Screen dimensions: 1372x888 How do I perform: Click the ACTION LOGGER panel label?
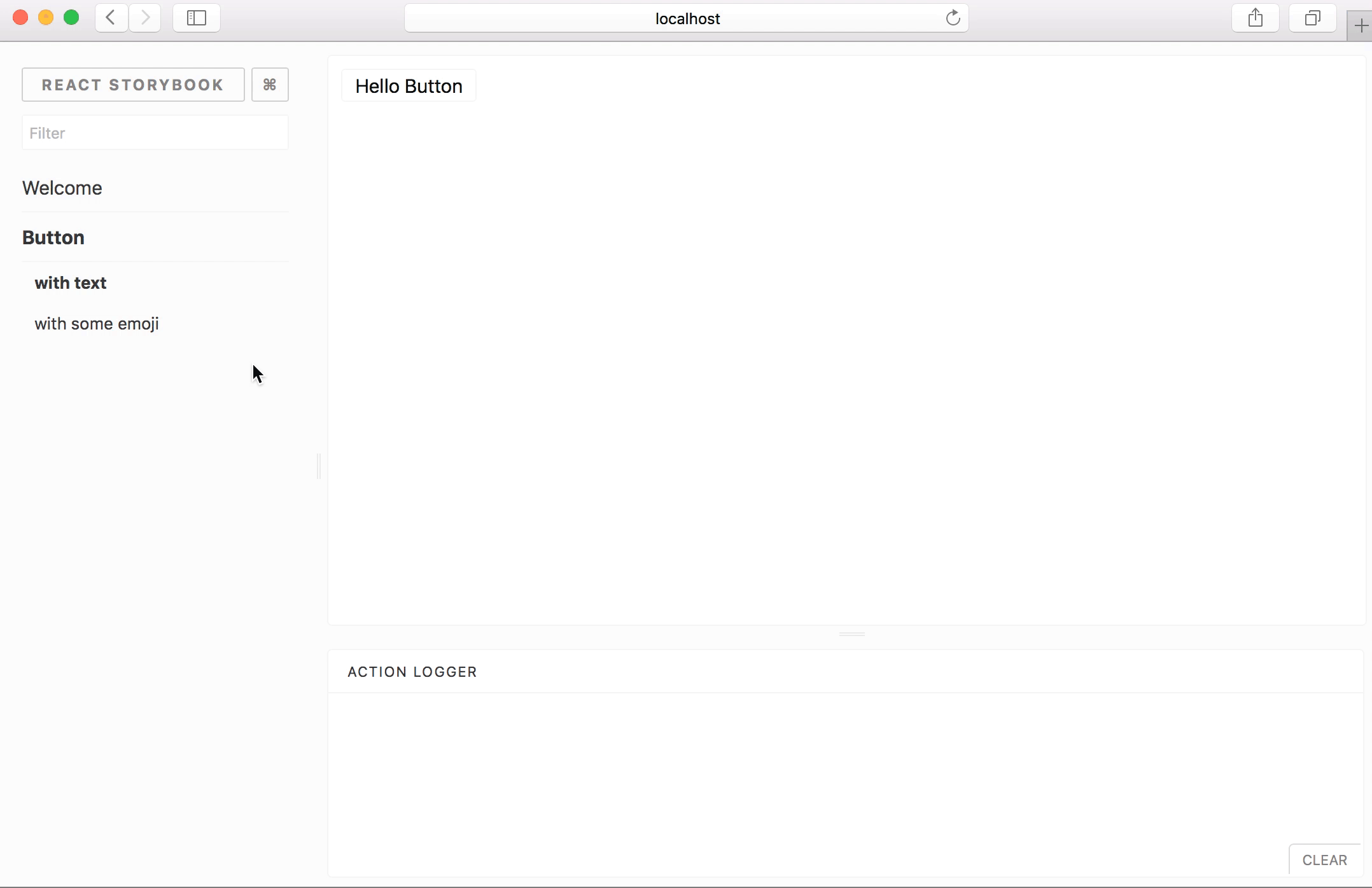tap(412, 671)
